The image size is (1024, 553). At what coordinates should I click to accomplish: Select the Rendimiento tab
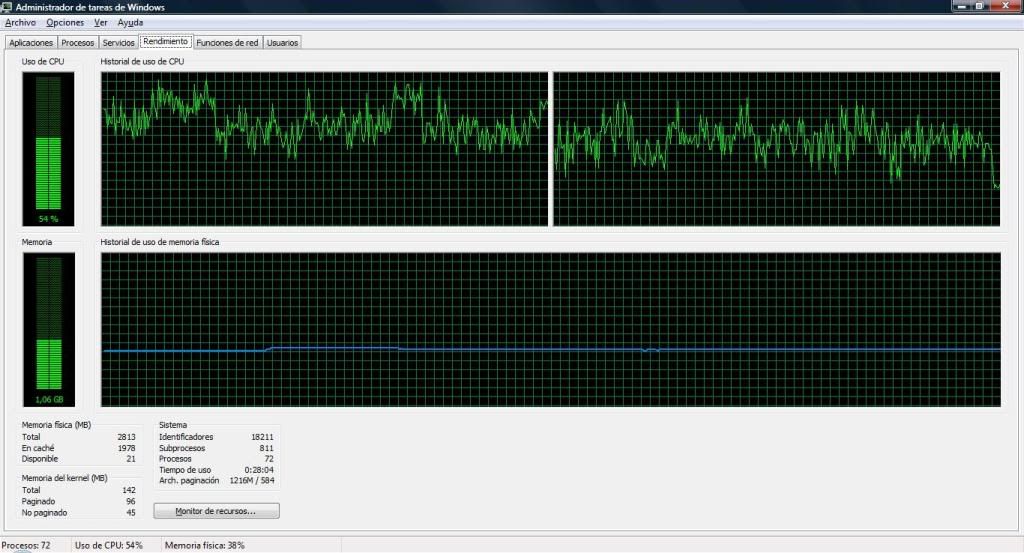tap(165, 42)
